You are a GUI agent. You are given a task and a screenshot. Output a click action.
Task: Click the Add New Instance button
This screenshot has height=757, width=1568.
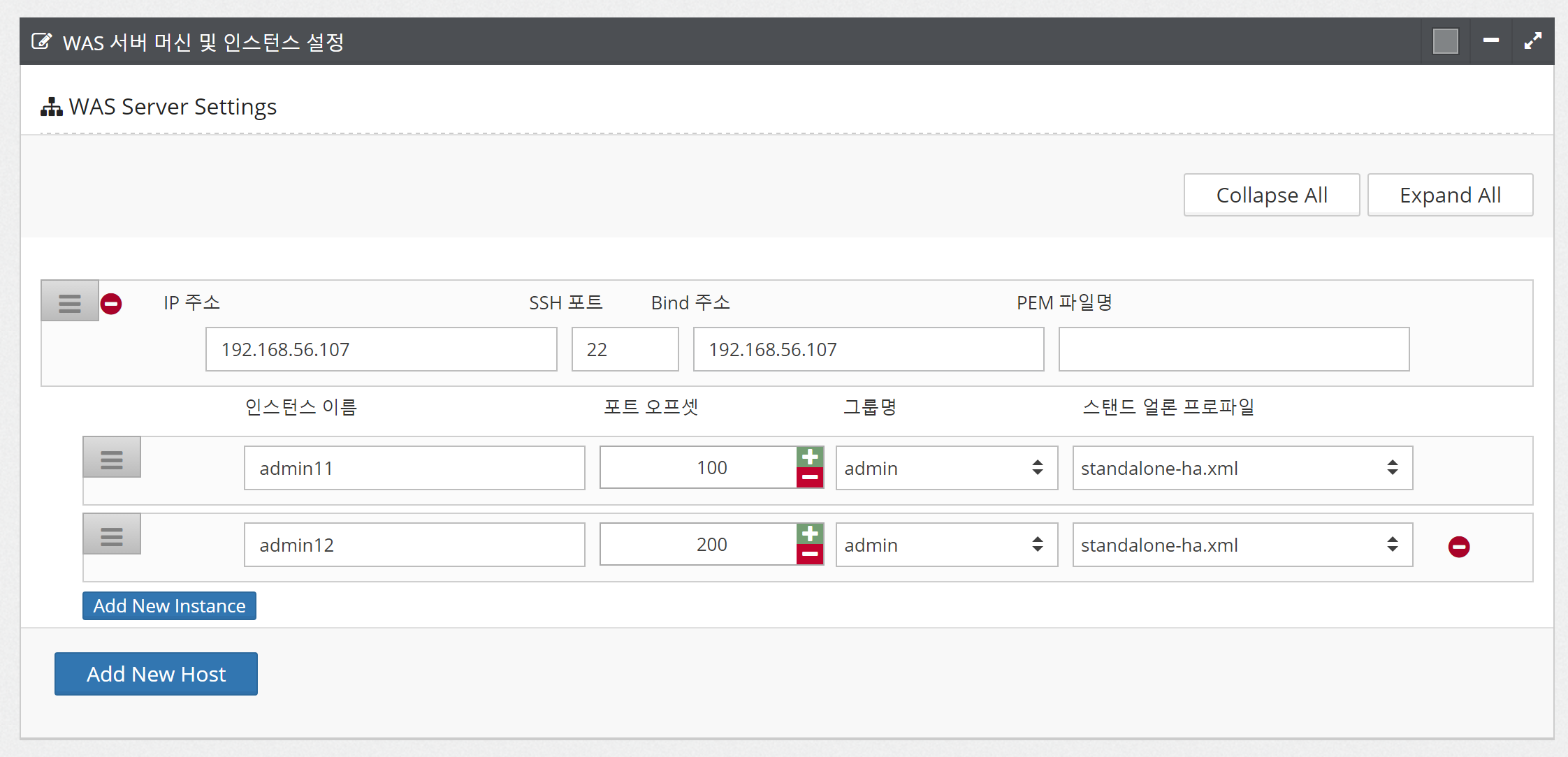tap(169, 605)
